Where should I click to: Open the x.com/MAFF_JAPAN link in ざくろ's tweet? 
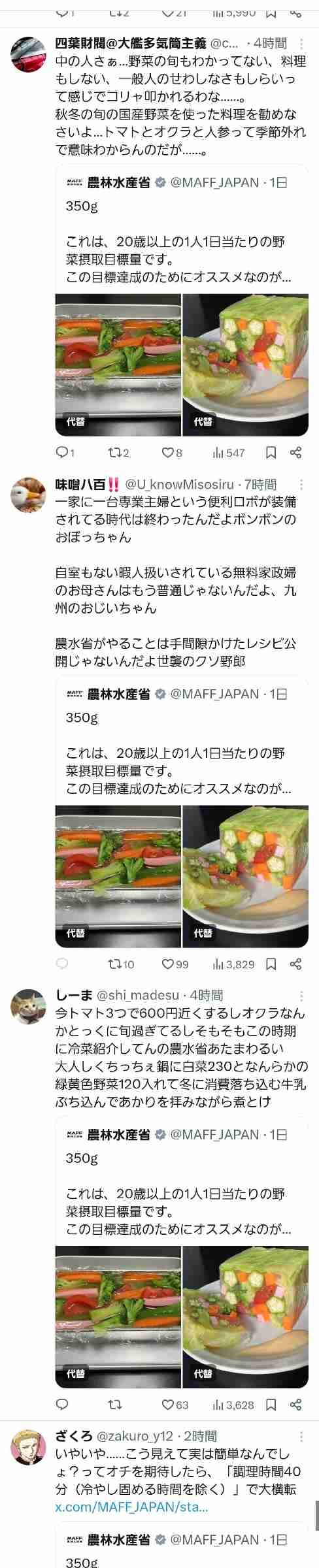point(131,1507)
